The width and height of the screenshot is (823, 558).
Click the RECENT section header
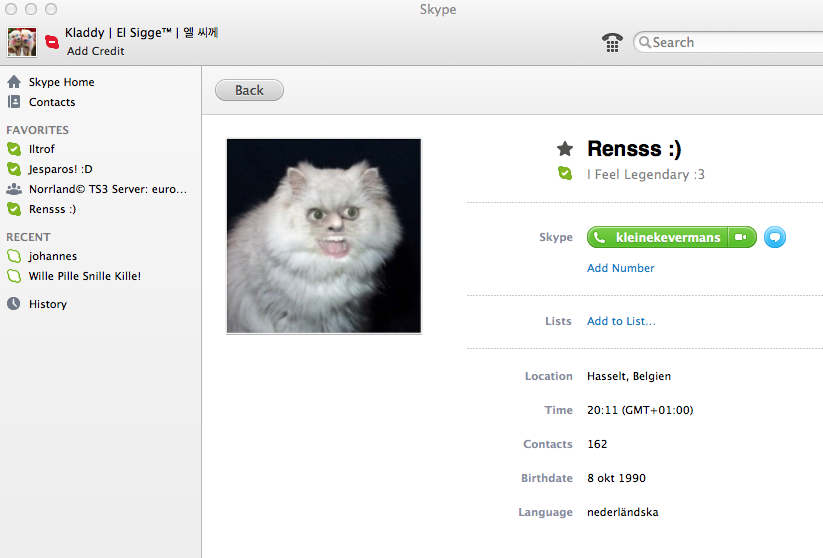pyautogui.click(x=28, y=237)
